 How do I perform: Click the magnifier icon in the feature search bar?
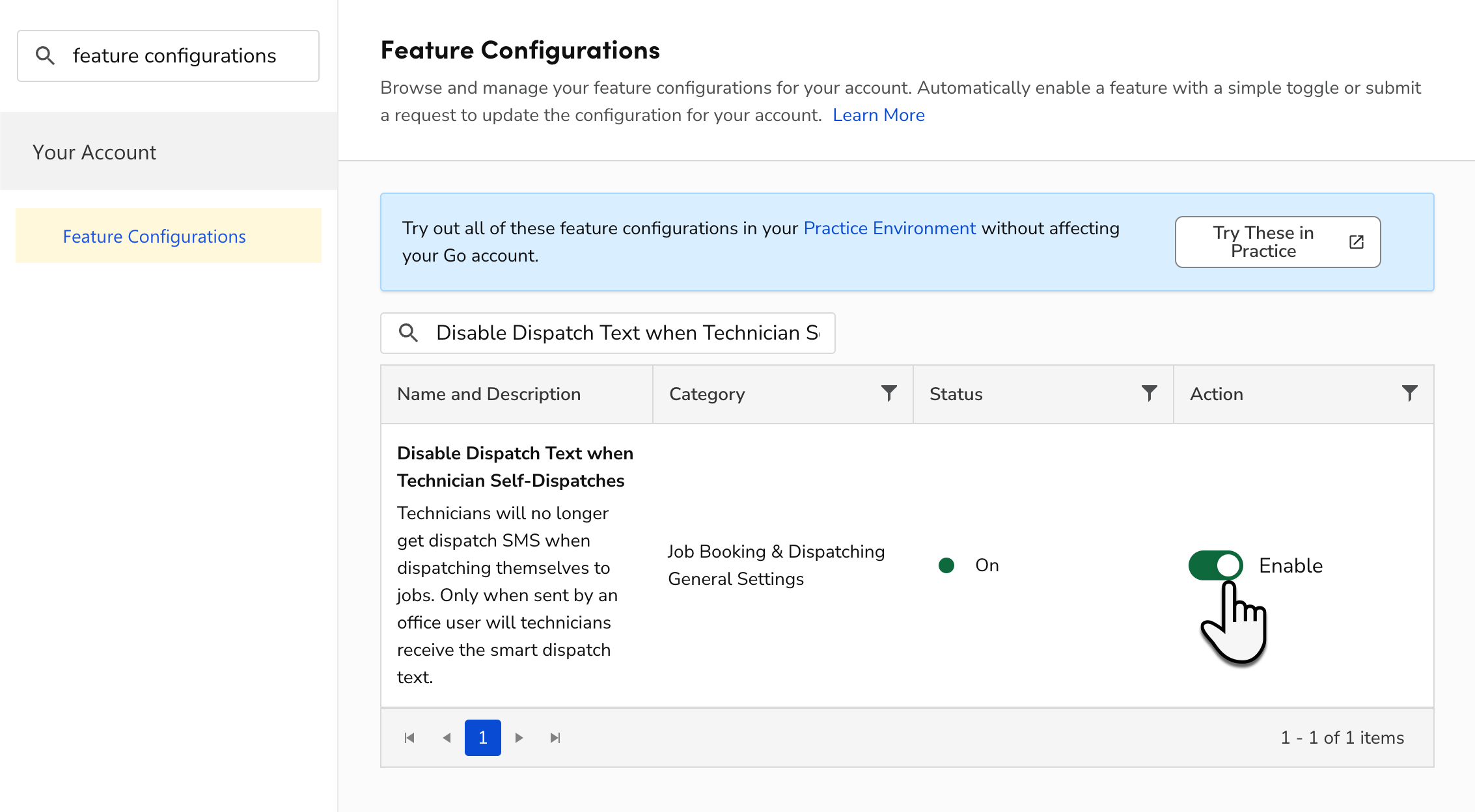tap(408, 332)
